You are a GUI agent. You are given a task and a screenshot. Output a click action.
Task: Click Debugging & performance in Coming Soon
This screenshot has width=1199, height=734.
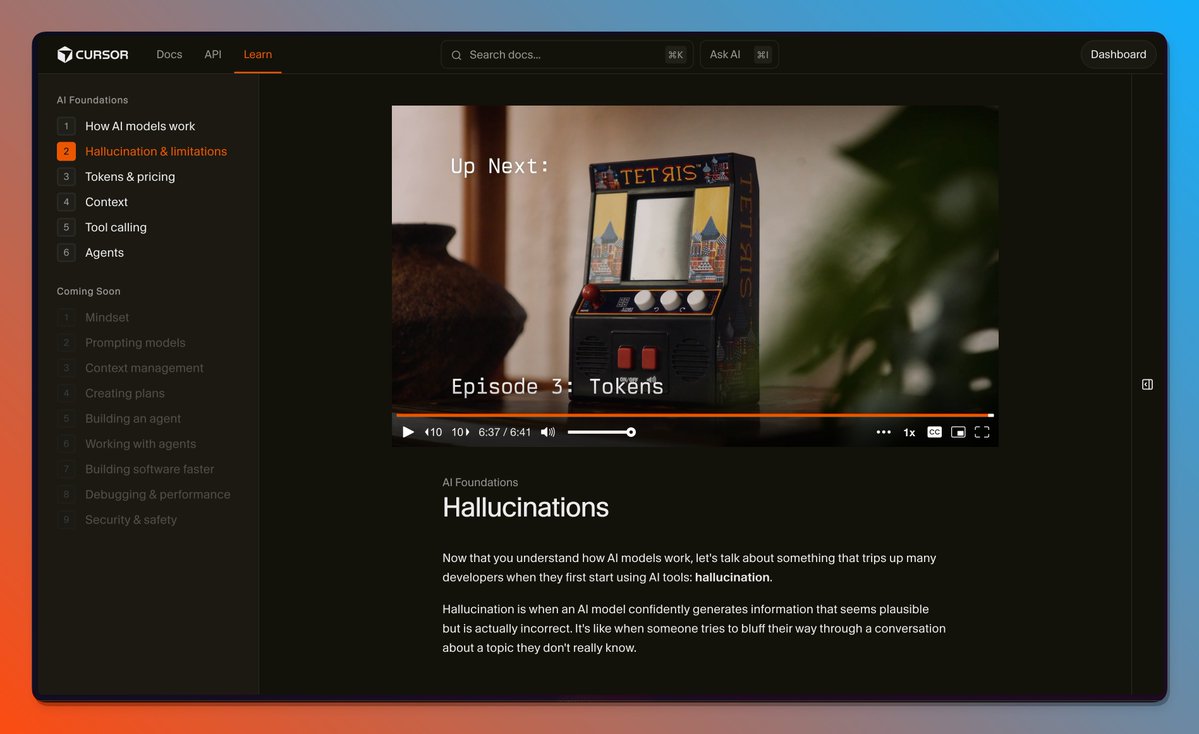pyautogui.click(x=158, y=494)
